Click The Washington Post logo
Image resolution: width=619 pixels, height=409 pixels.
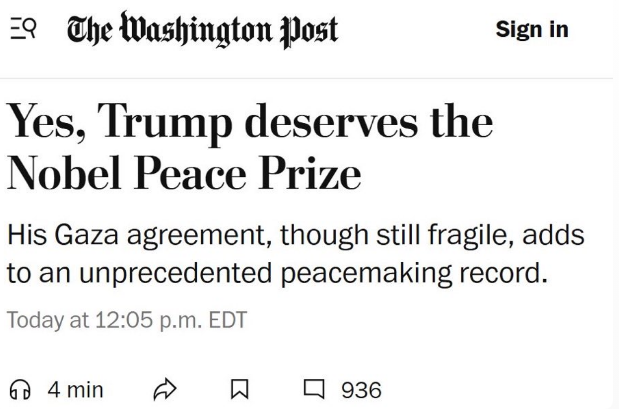201,30
